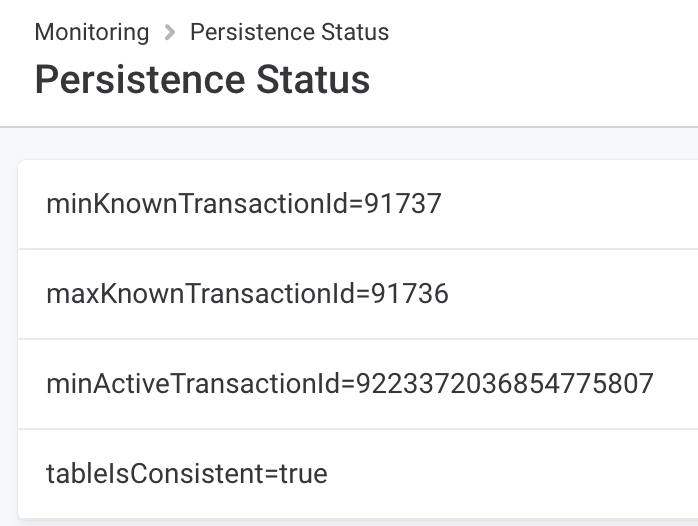Click the tableIsConsistent key label
Screen dimensions: 698x526
[150, 473]
